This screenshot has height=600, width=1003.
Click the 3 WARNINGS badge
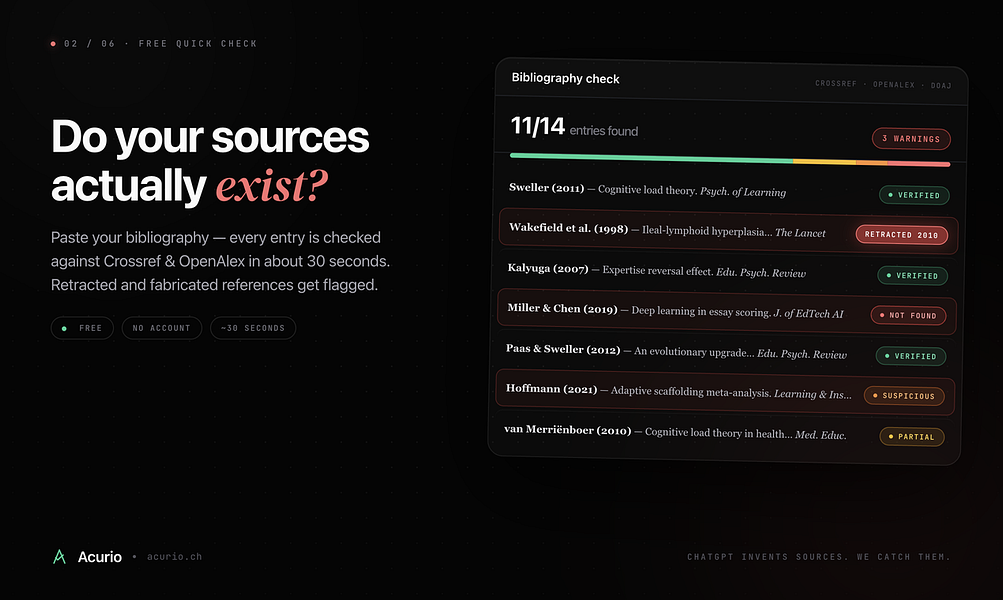[x=911, y=139]
